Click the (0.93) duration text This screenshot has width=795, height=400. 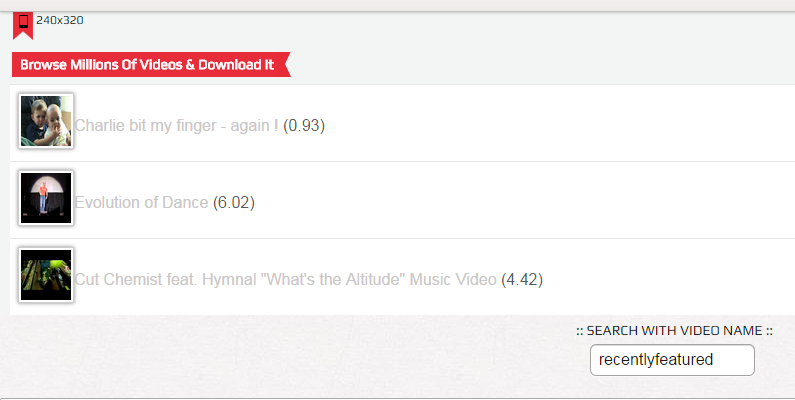coord(305,125)
